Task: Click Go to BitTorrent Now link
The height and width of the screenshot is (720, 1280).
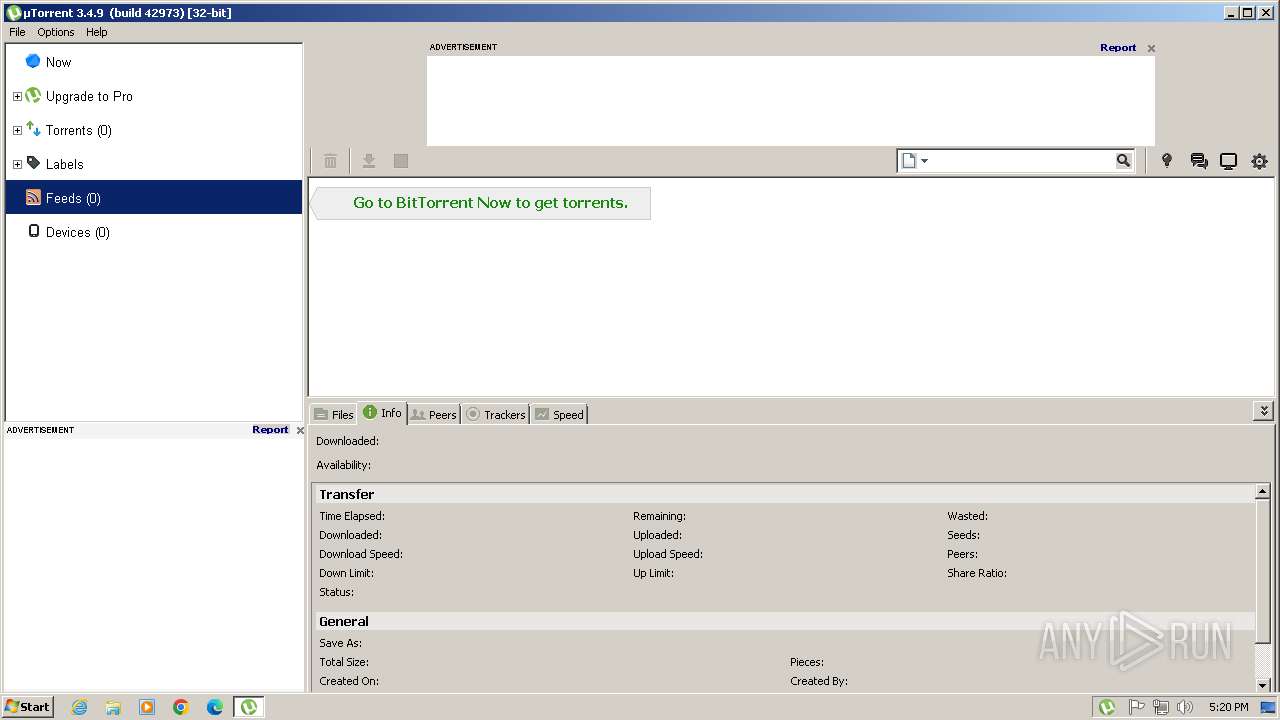Action: [490, 203]
